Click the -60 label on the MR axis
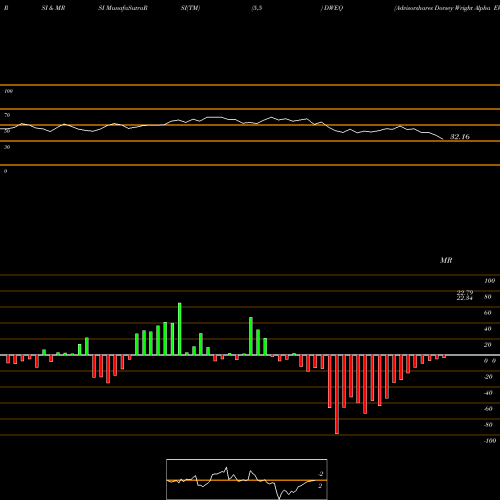The width and height of the screenshot is (500, 500). point(488,409)
